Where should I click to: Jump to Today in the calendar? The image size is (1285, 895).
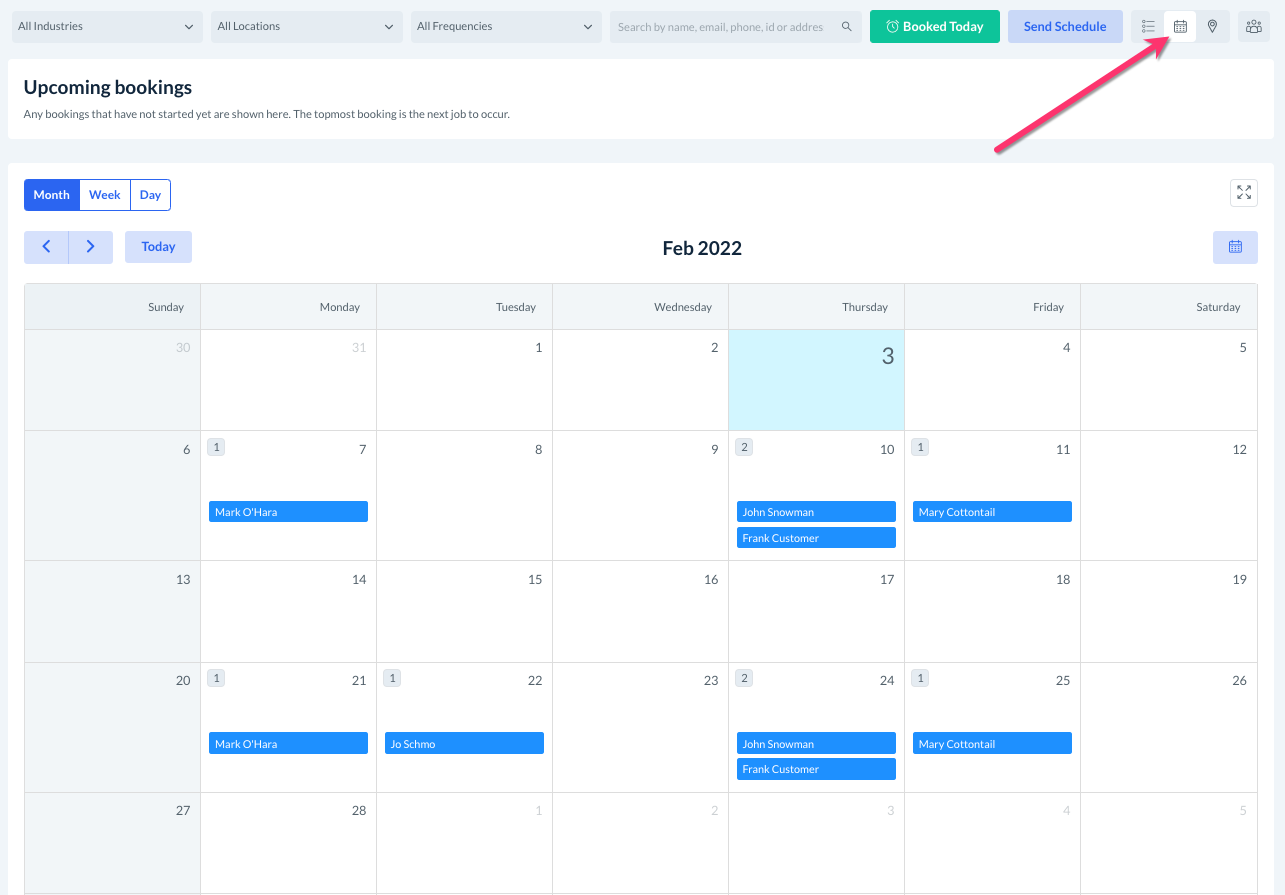[x=158, y=247]
